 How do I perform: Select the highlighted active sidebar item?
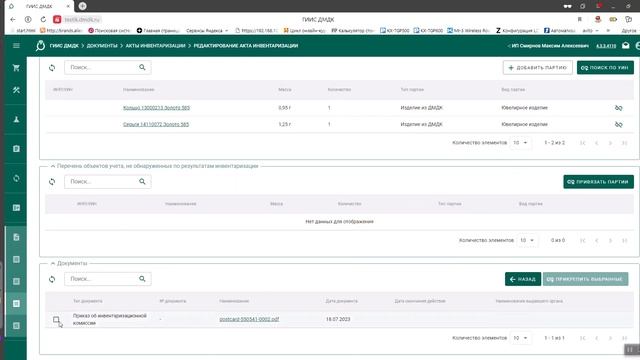(16, 303)
